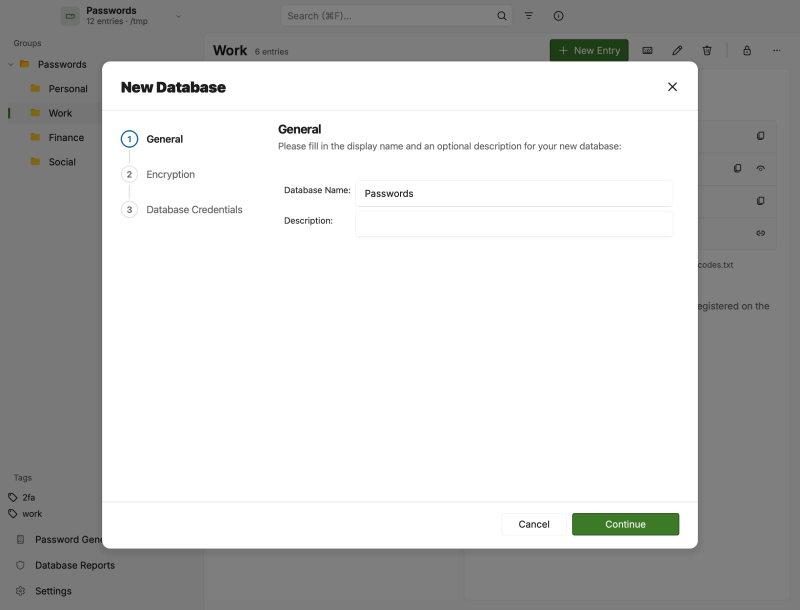Open the database switcher dropdown chevron
This screenshot has height=610, width=800.
pyautogui.click(x=179, y=16)
